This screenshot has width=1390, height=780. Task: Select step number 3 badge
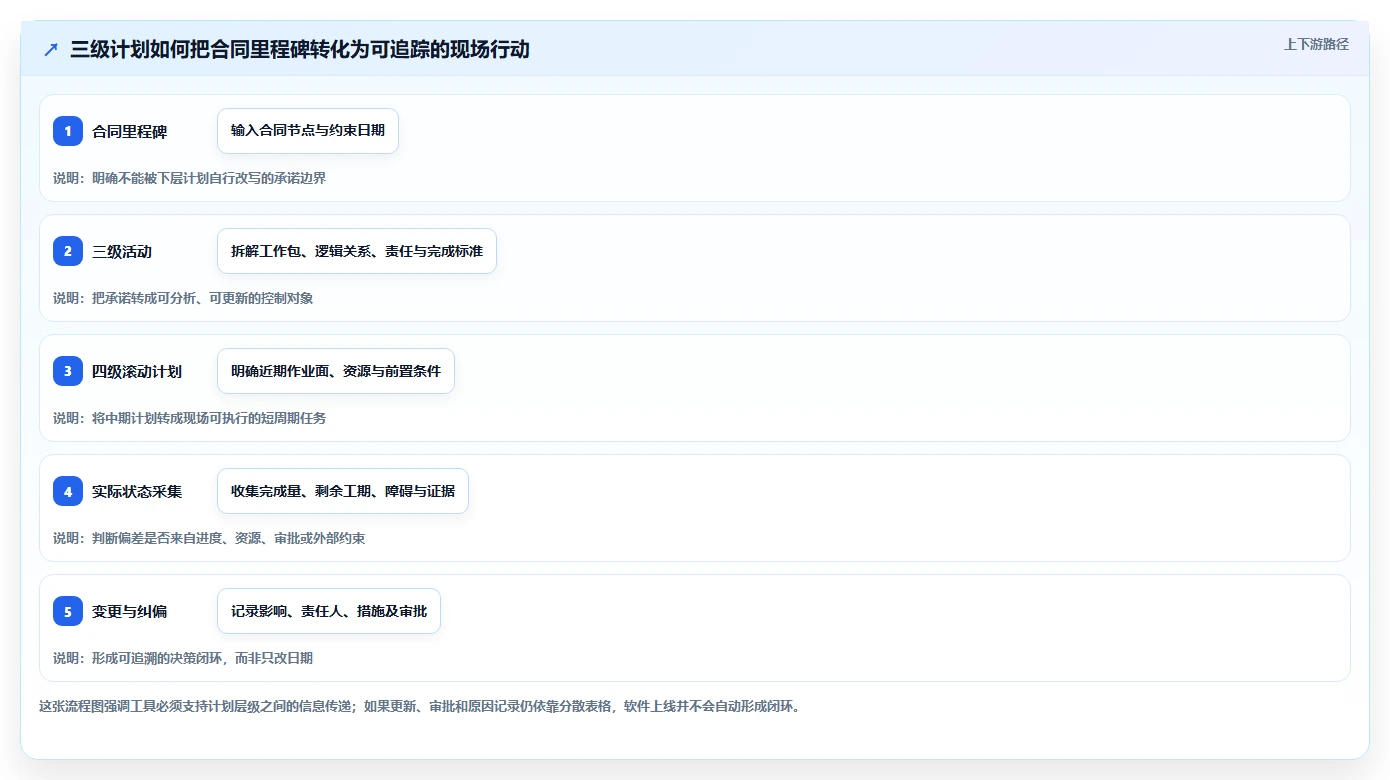(x=68, y=371)
